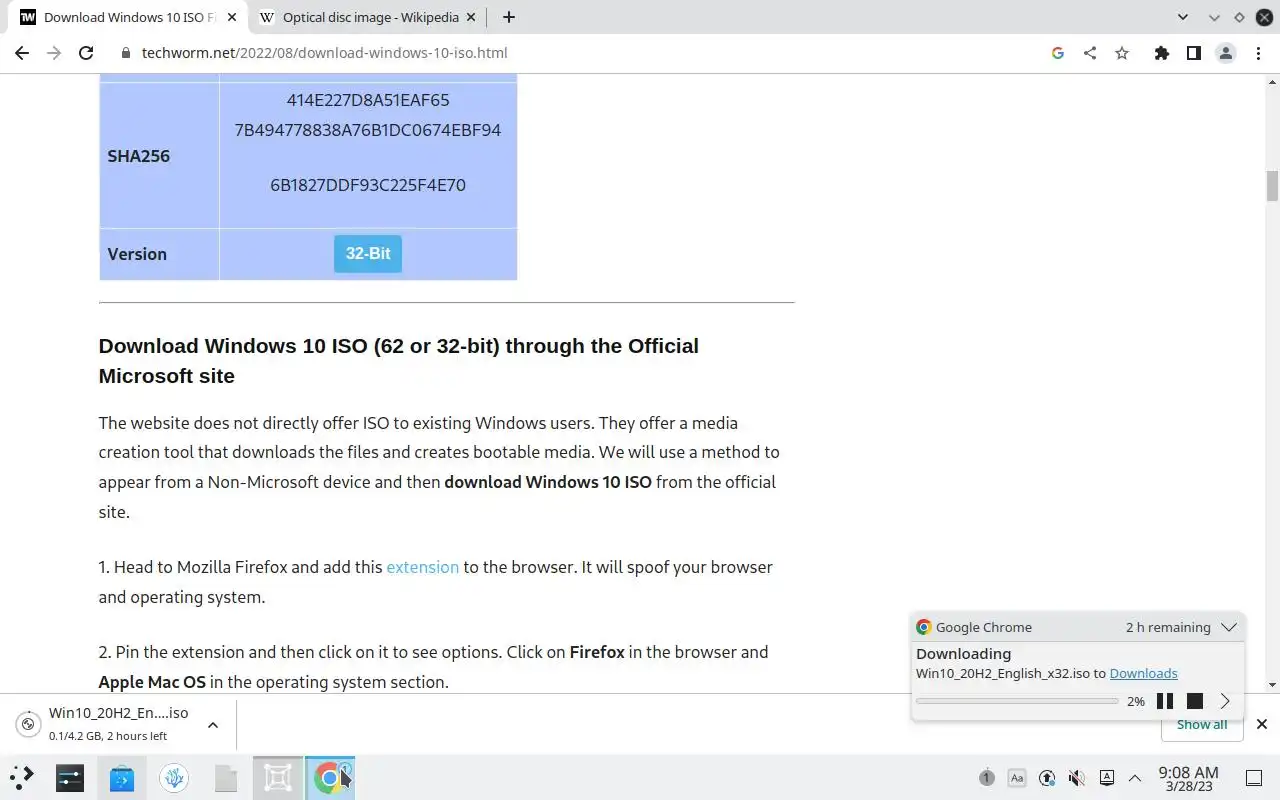Open tray icon left of the arrow

(x=1107, y=777)
